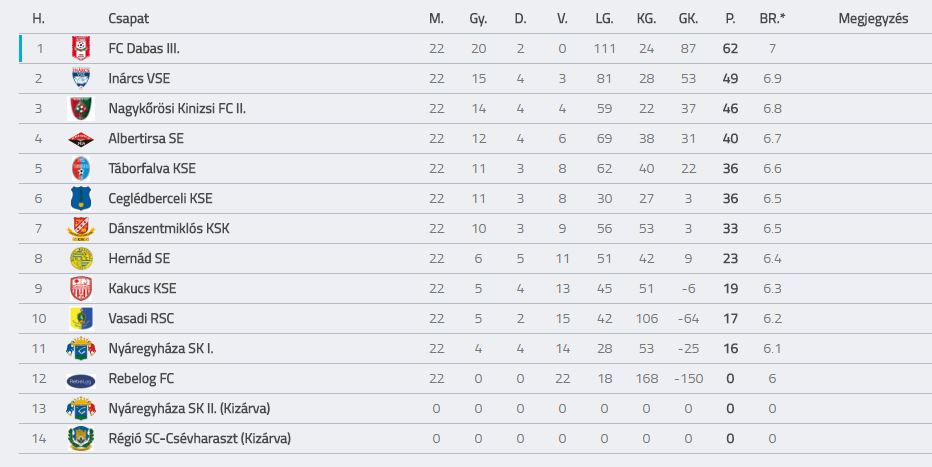Click the BR.* column header
Viewport: 932px width, 467px height.
point(772,18)
